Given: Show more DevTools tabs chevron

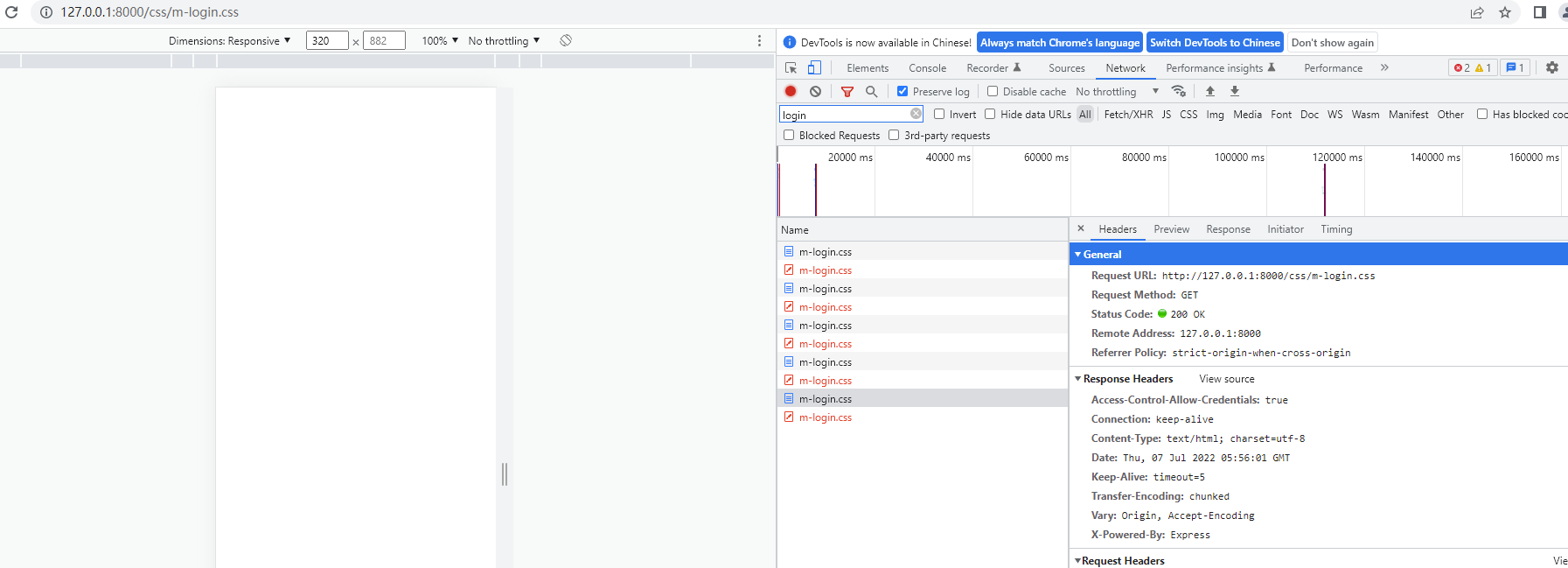Looking at the screenshot, I should point(1384,67).
